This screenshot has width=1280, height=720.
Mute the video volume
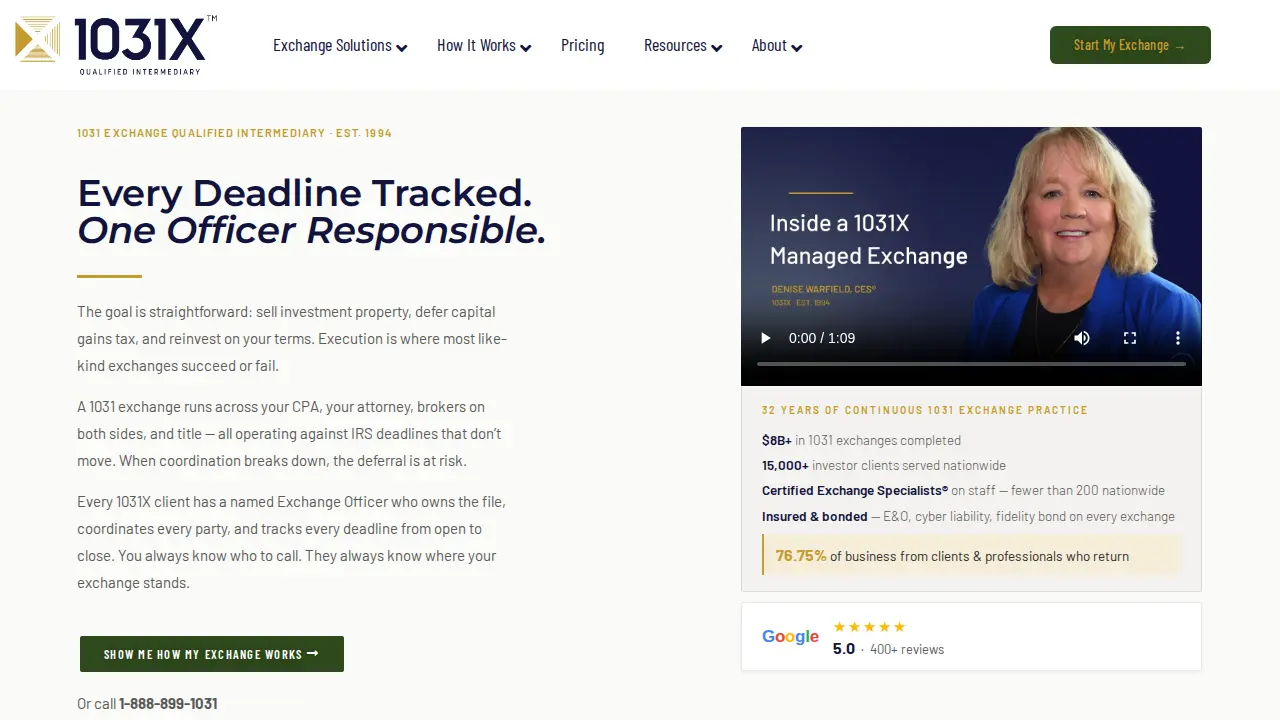click(x=1082, y=338)
